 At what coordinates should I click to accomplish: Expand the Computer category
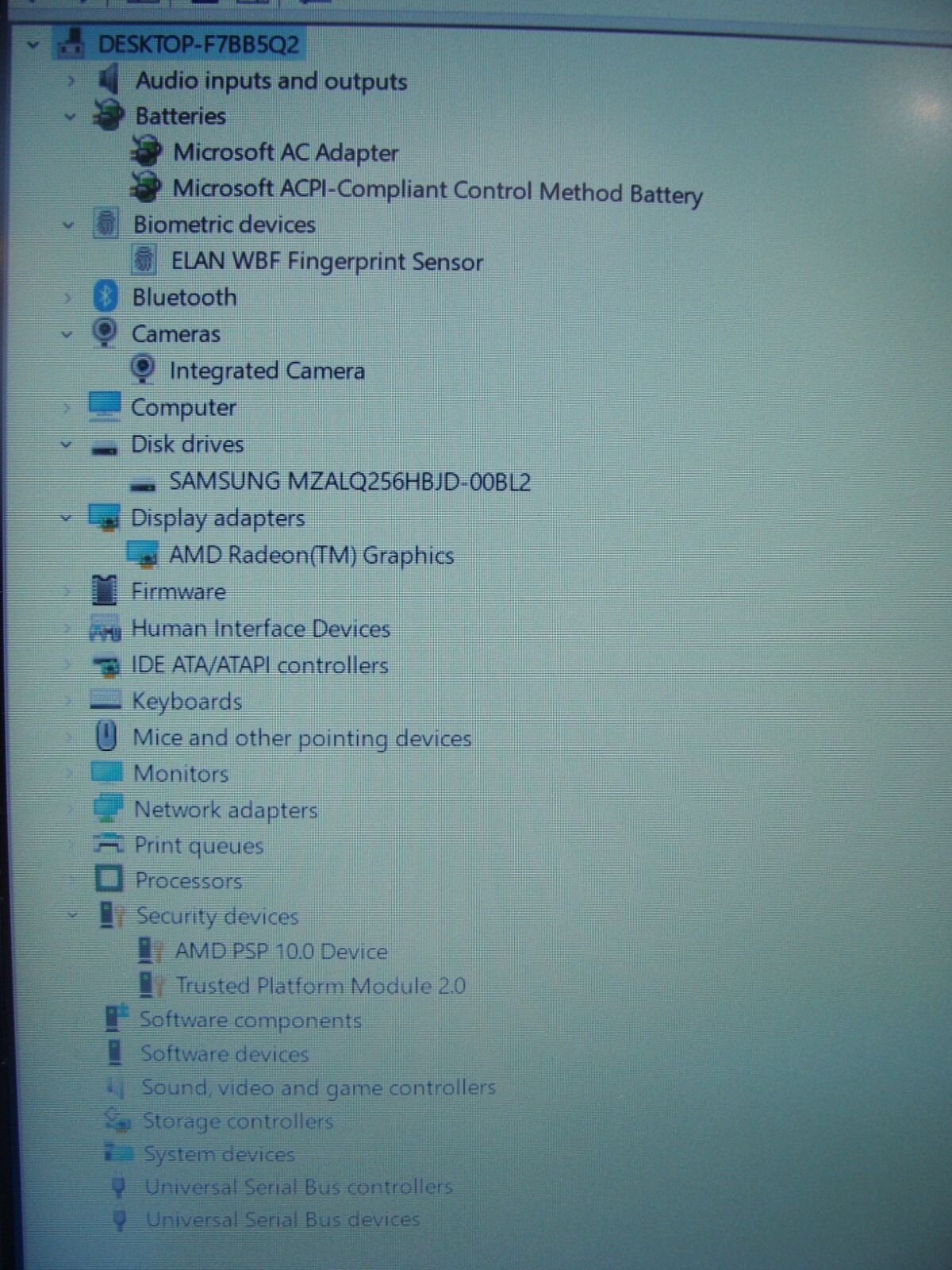tap(67, 408)
